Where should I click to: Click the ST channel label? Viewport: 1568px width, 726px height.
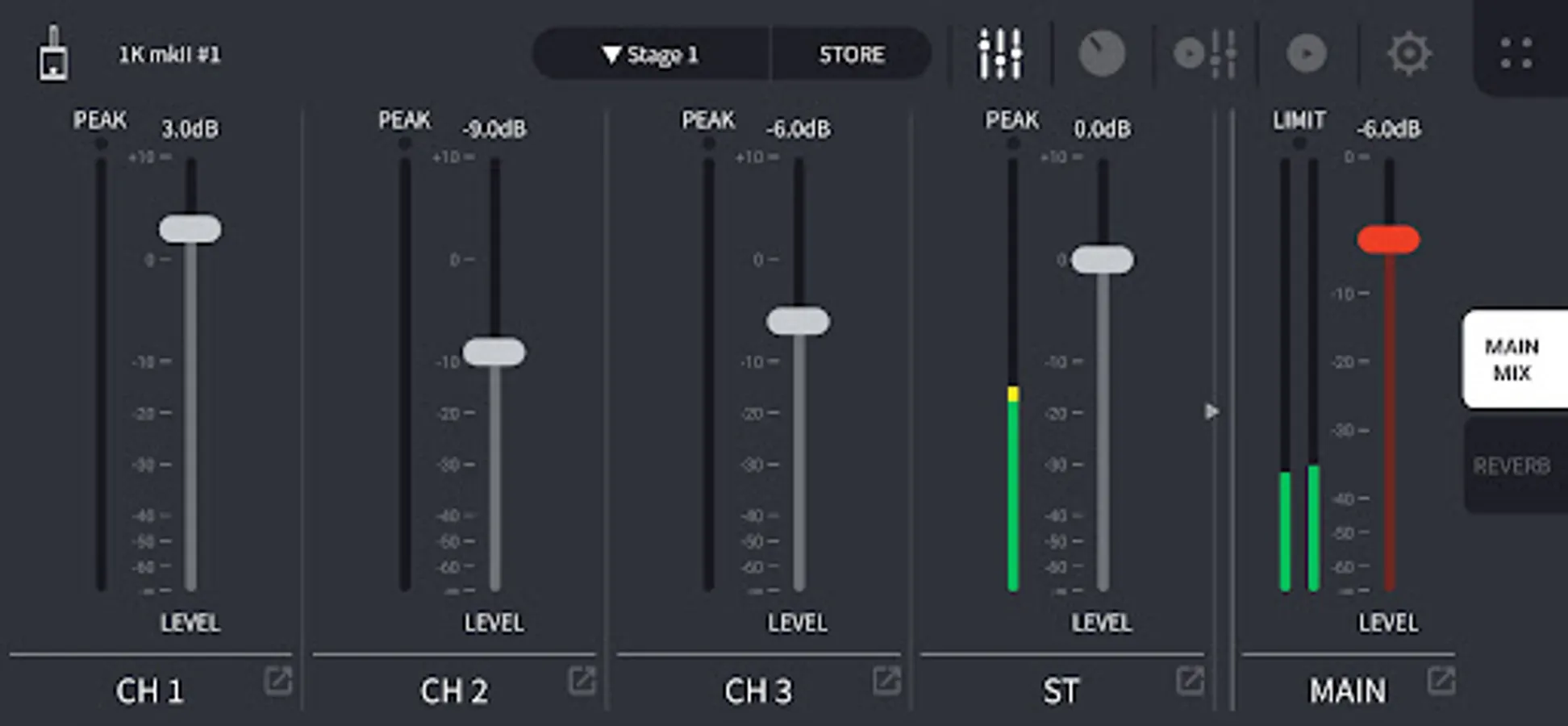click(x=1061, y=691)
